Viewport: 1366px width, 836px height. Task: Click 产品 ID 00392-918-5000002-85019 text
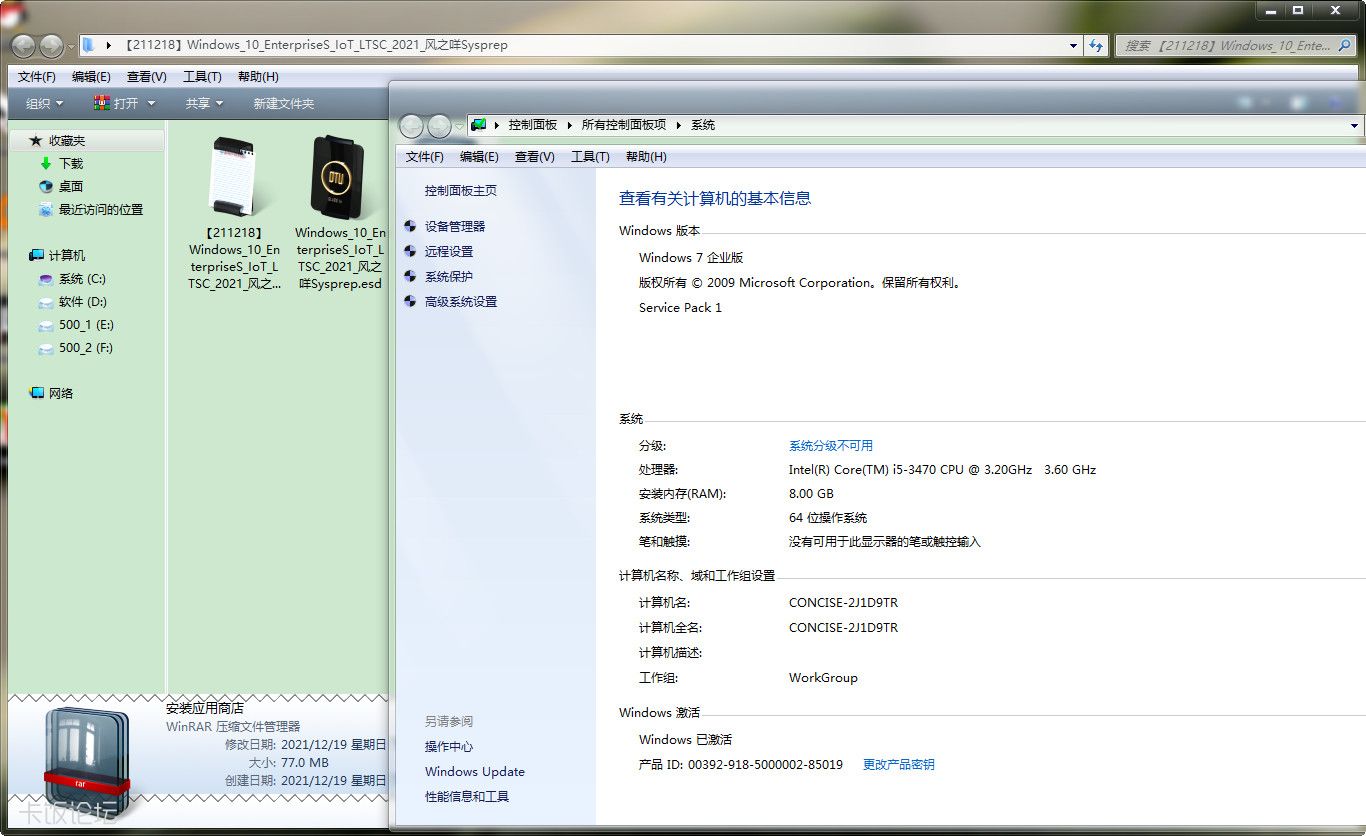point(741,765)
